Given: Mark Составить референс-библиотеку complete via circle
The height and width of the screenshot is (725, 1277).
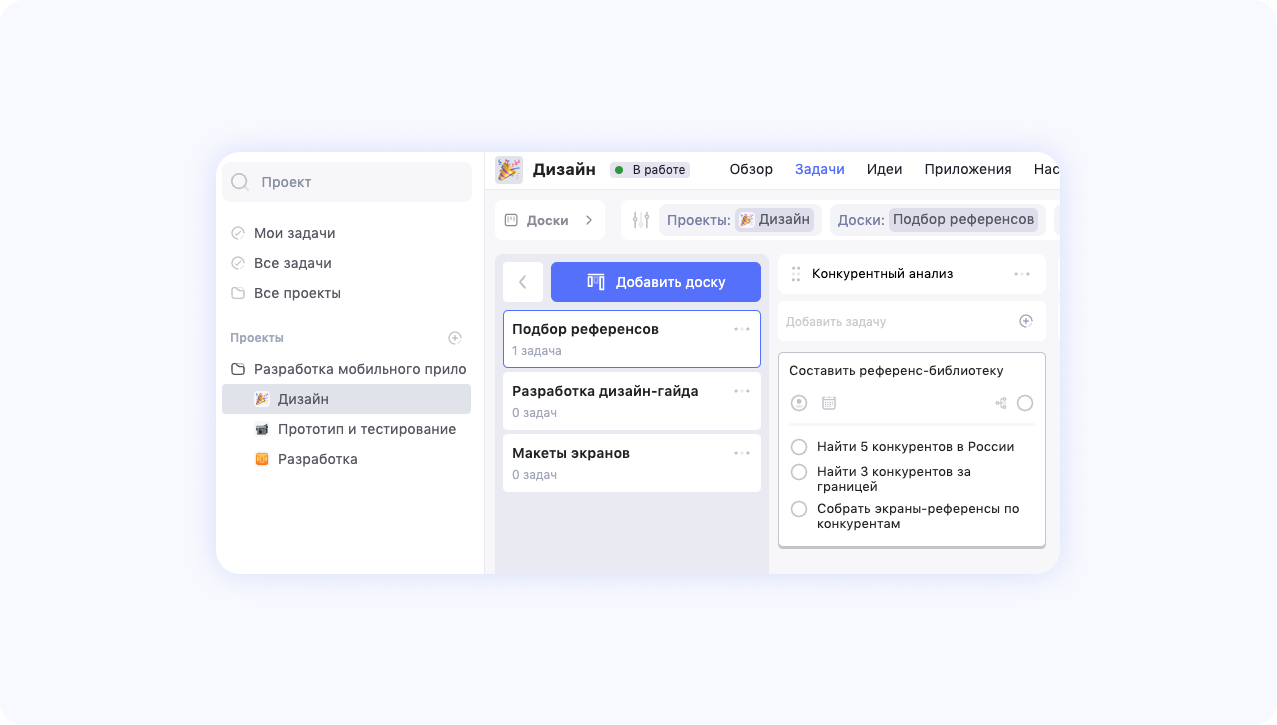Looking at the screenshot, I should click(x=1025, y=402).
